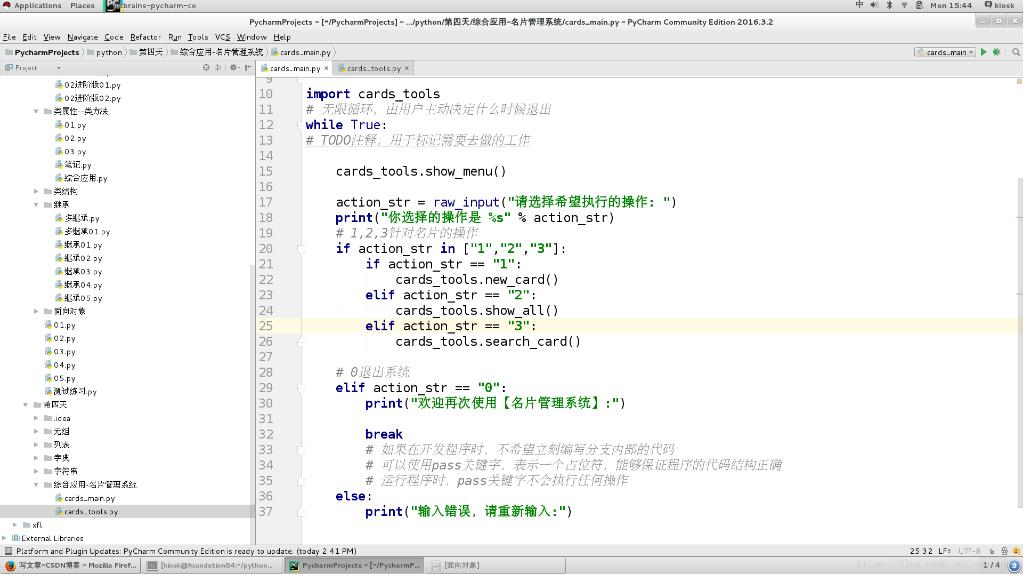The width and height of the screenshot is (1025, 575).
Task: Open the cards_main run configuration dropdown
Action: 945,52
